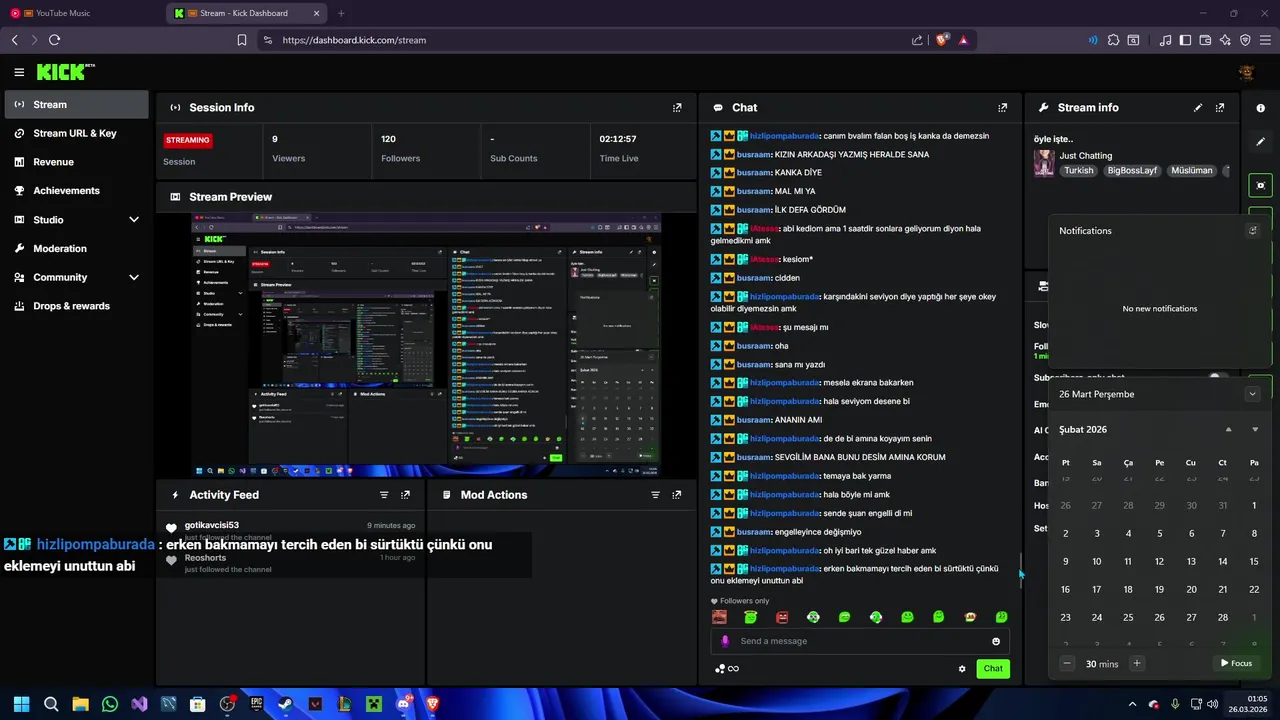Click the purple microphone icon in chat
This screenshot has width=1280, height=720.
[x=725, y=641]
